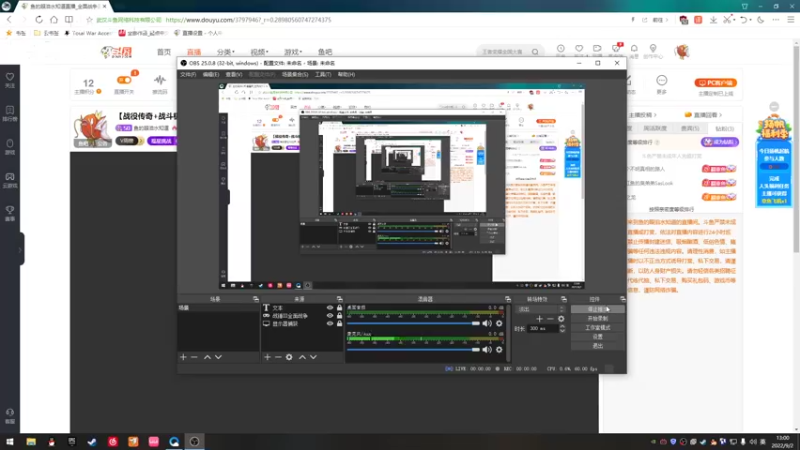Open the transition type dropdown
The image size is (800, 450).
[541, 309]
